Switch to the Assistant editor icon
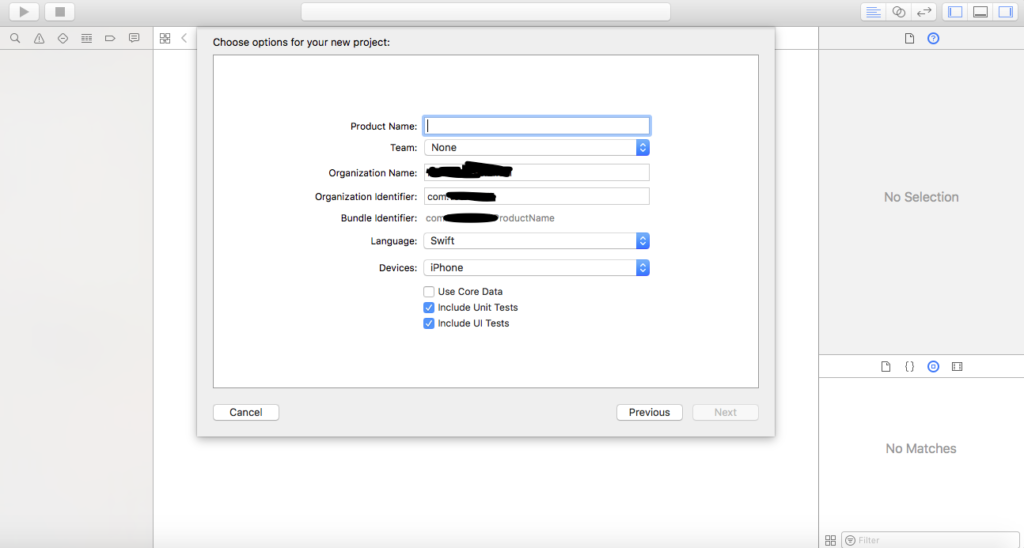The image size is (1024, 548). pos(899,12)
